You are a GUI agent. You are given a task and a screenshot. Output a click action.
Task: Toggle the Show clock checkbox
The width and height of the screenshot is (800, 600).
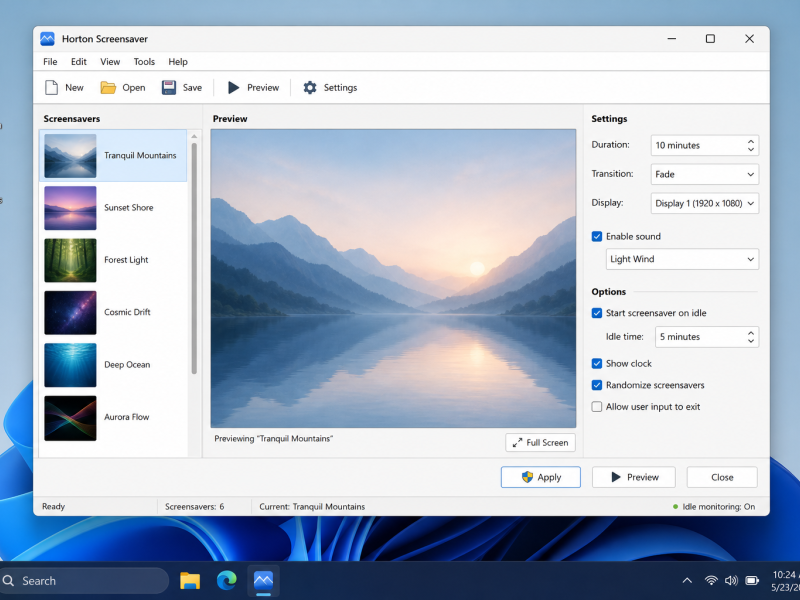(597, 363)
